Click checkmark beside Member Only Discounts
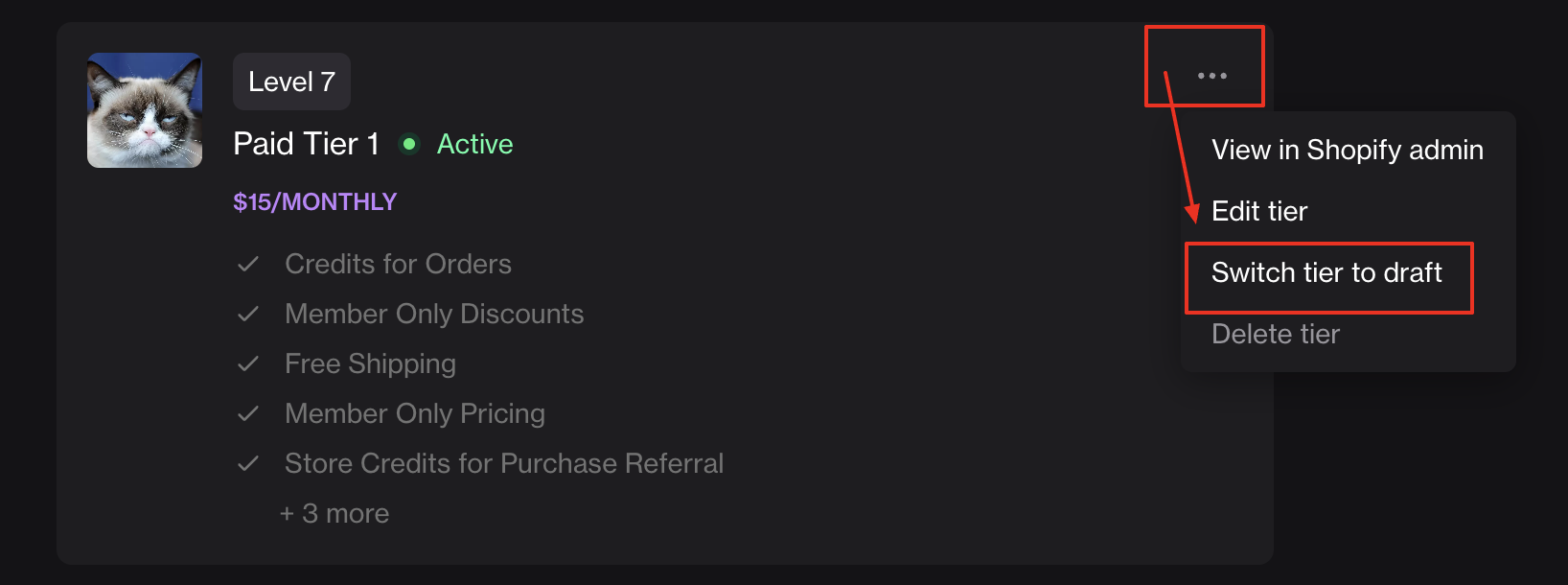 point(248,314)
